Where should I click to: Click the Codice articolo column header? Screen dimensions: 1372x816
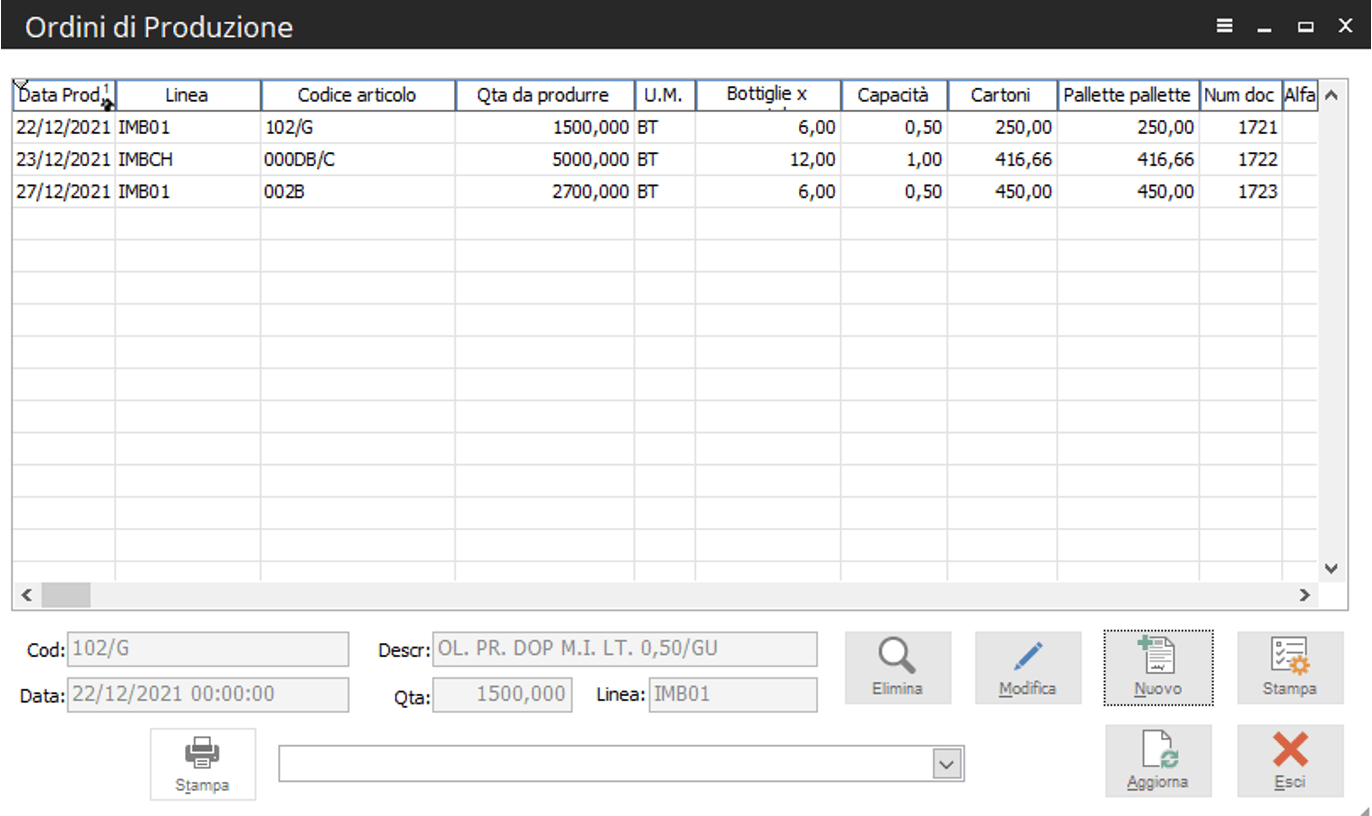[357, 95]
